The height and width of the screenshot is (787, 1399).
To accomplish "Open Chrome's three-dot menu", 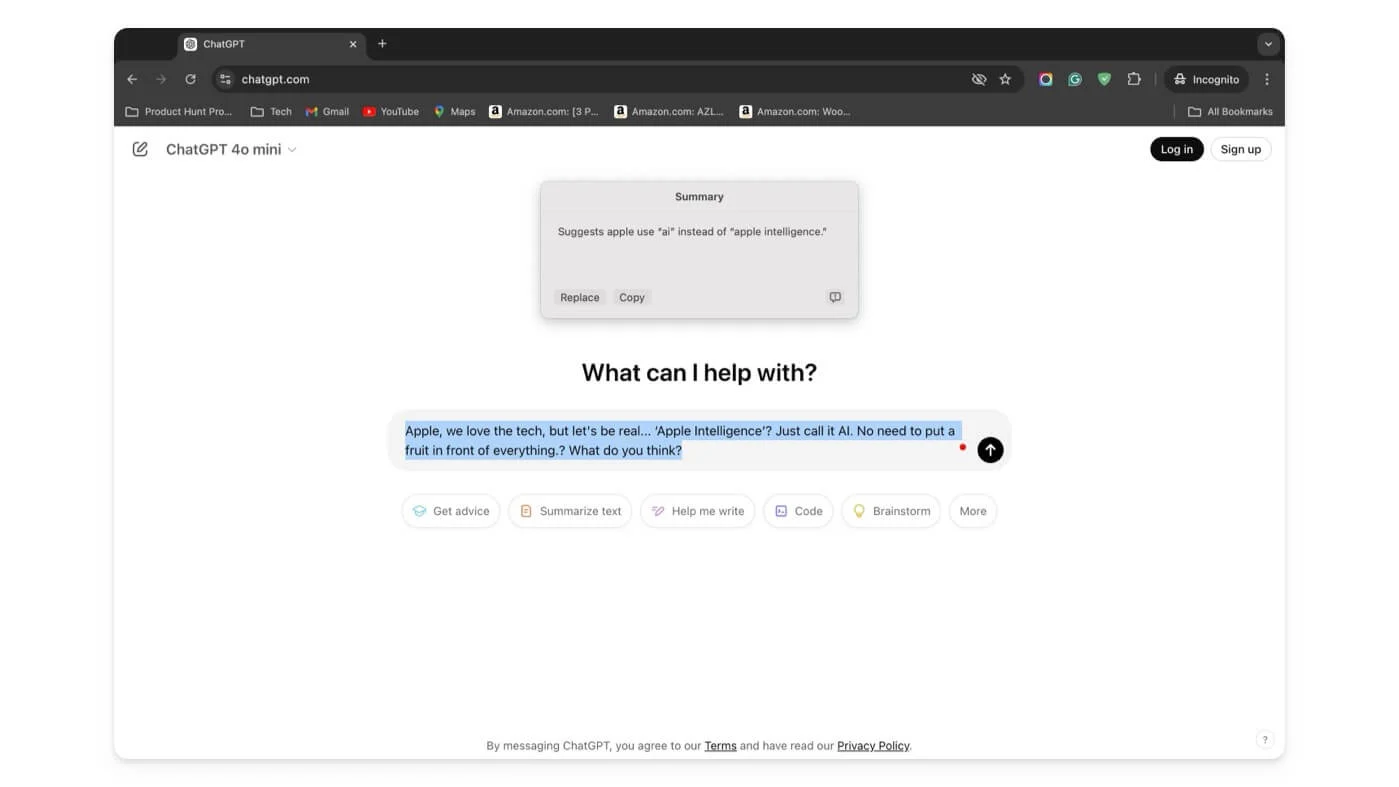I will pyautogui.click(x=1267, y=79).
